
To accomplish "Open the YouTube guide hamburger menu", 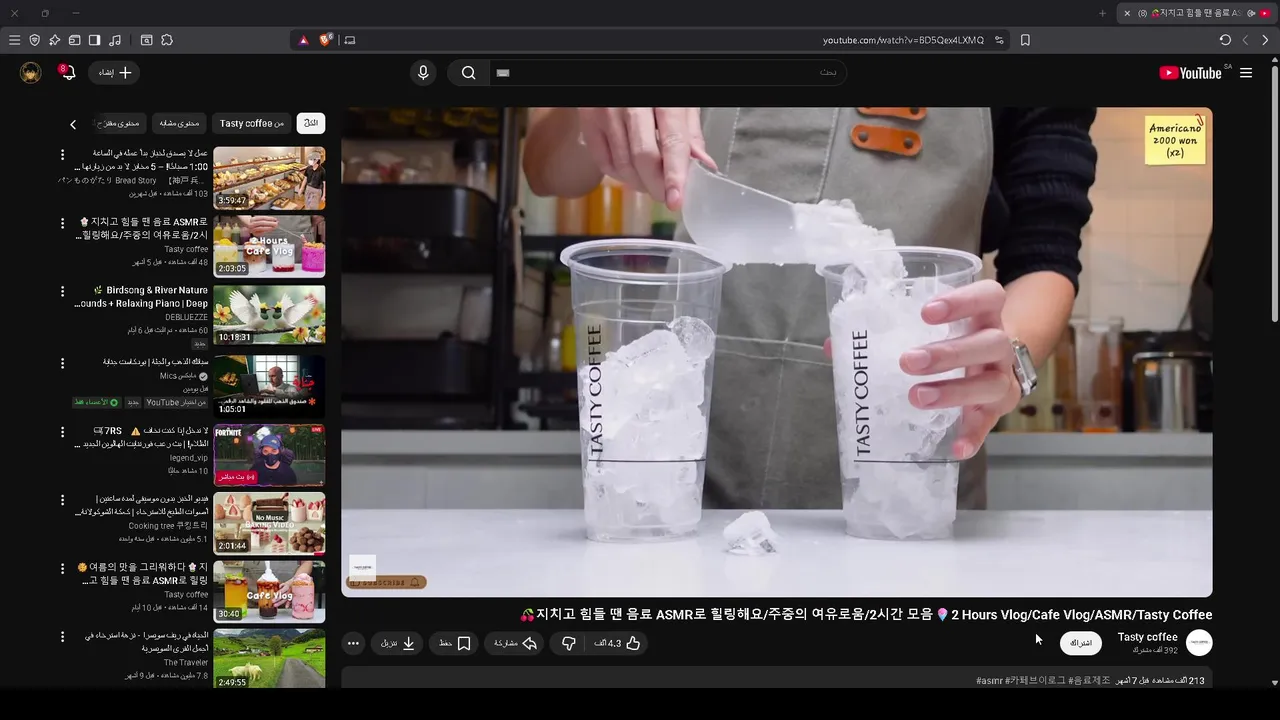I will point(1246,72).
